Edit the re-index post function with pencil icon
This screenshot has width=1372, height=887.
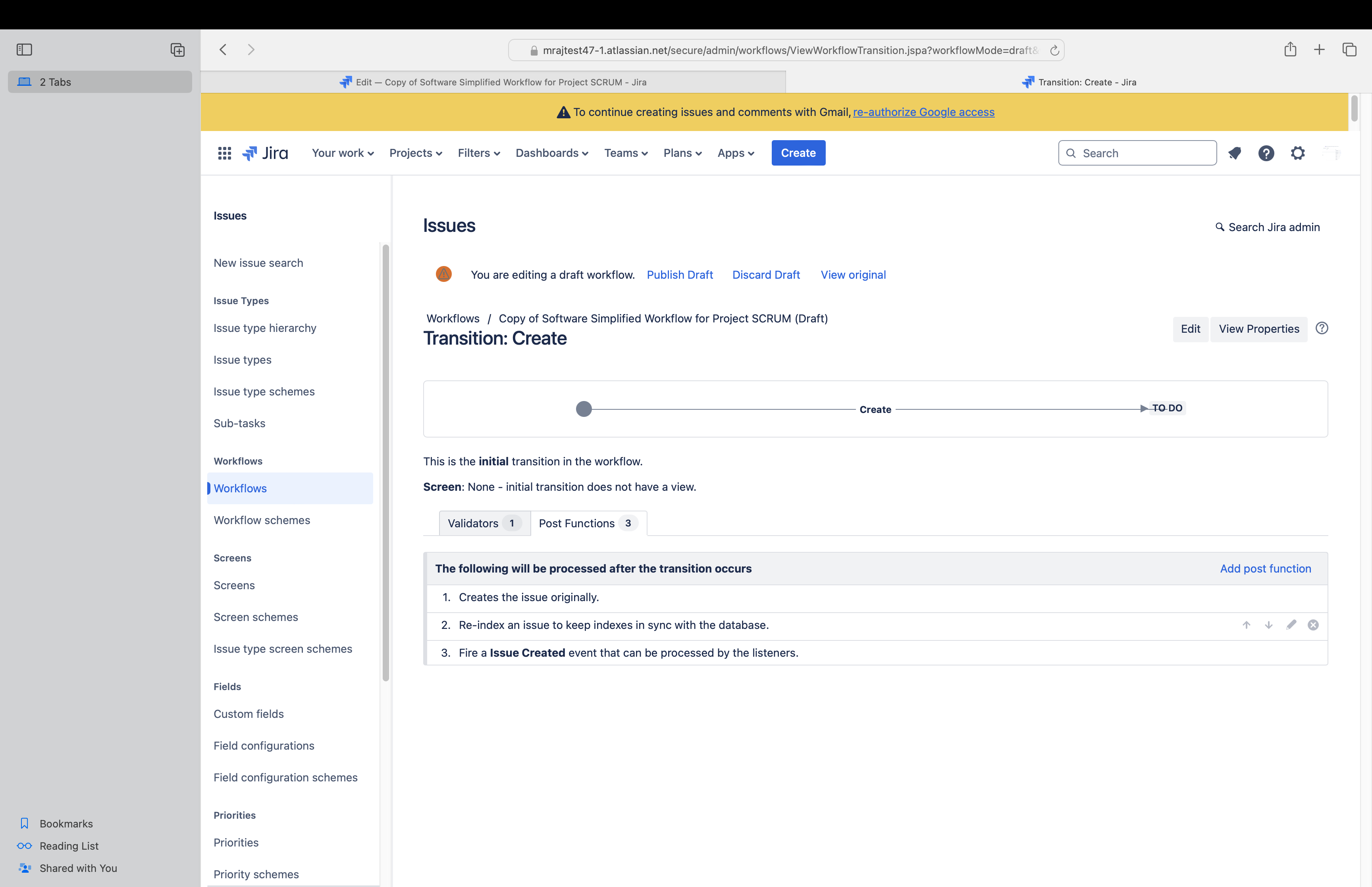tap(1291, 625)
